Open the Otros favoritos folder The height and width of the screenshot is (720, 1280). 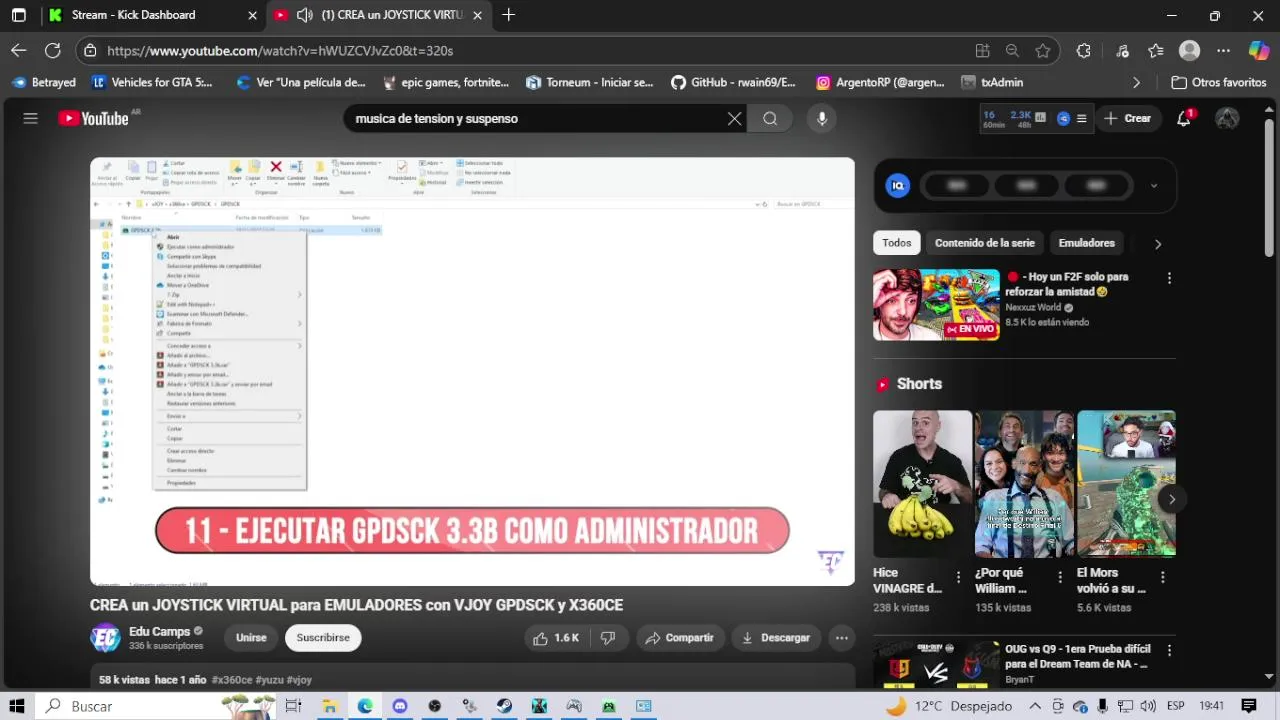[x=1219, y=82]
